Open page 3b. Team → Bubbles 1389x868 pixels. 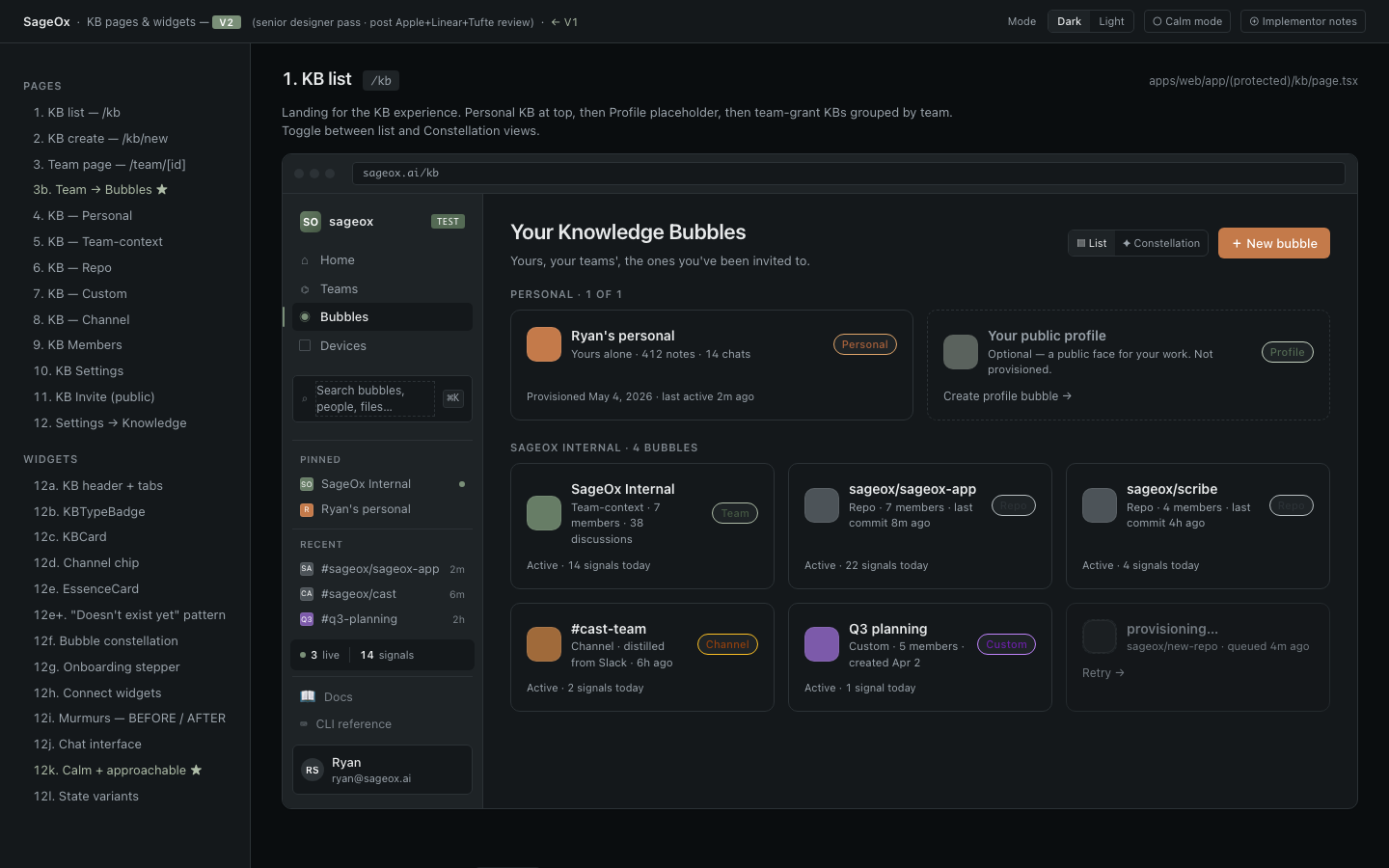pos(100,190)
